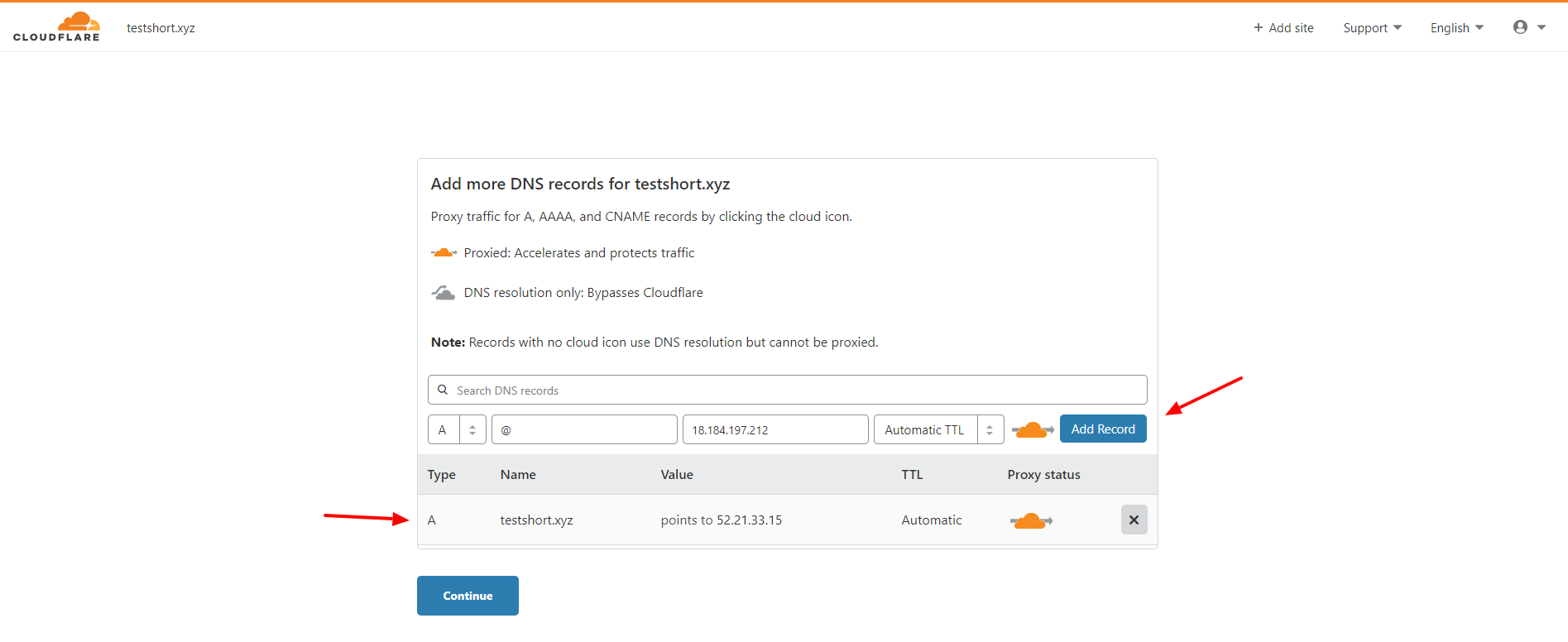Click the Value column header
1568x642 pixels.
click(x=677, y=475)
